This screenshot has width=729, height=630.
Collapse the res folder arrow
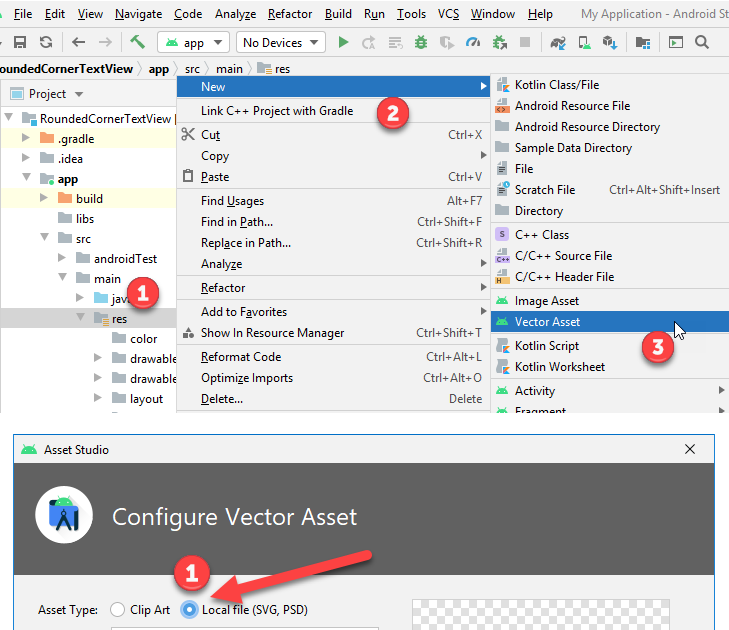[x=80, y=317]
